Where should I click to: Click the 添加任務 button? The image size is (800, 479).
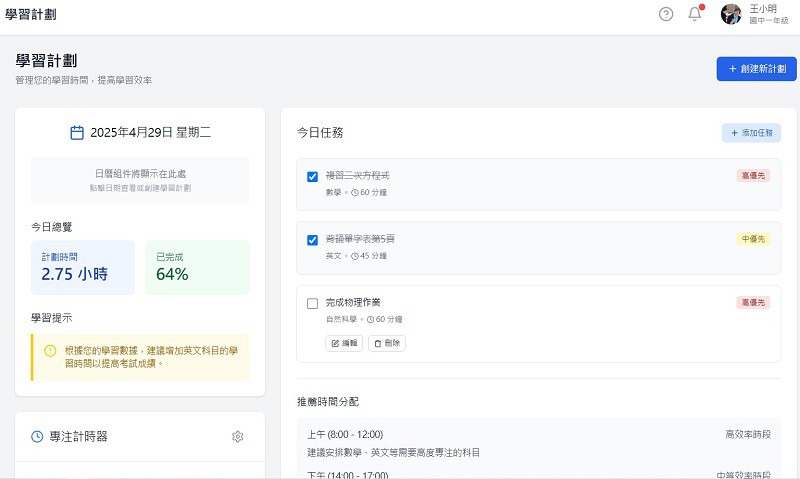pos(751,132)
